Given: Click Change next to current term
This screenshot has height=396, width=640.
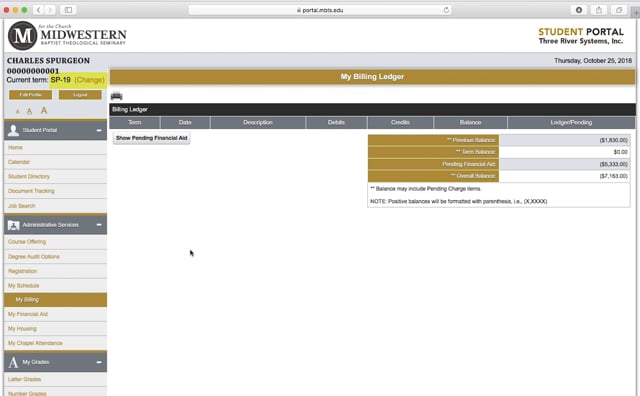Looking at the screenshot, I should [89, 80].
